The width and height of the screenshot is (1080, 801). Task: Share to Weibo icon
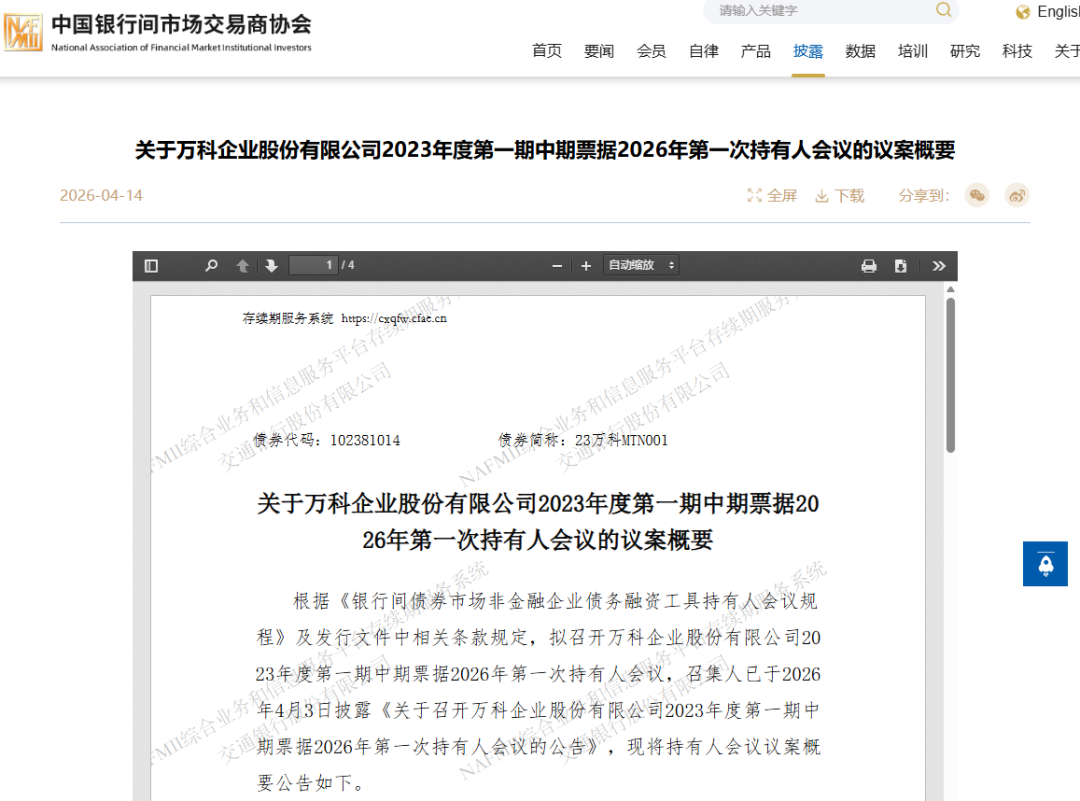tap(1017, 196)
